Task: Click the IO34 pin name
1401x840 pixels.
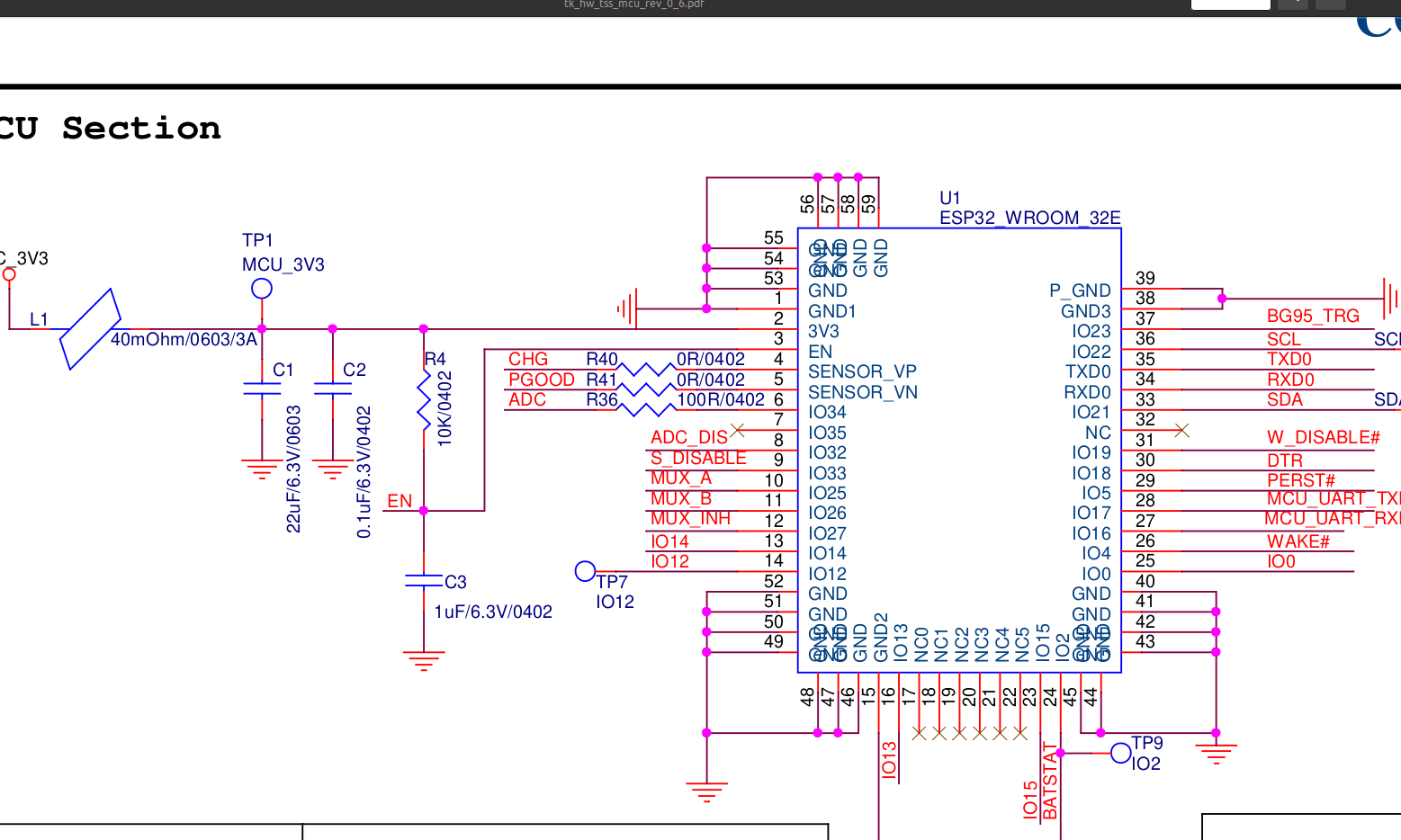Action: 827,412
